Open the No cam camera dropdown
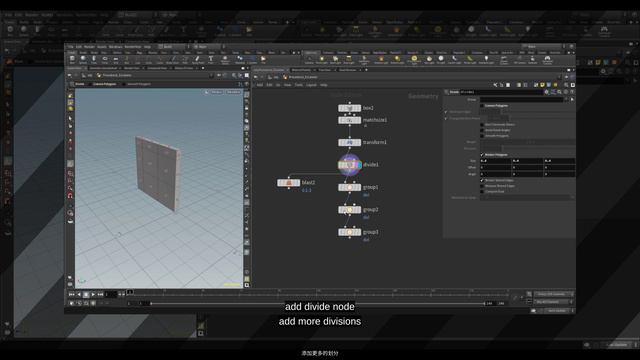640x360 pixels. [x=233, y=92]
